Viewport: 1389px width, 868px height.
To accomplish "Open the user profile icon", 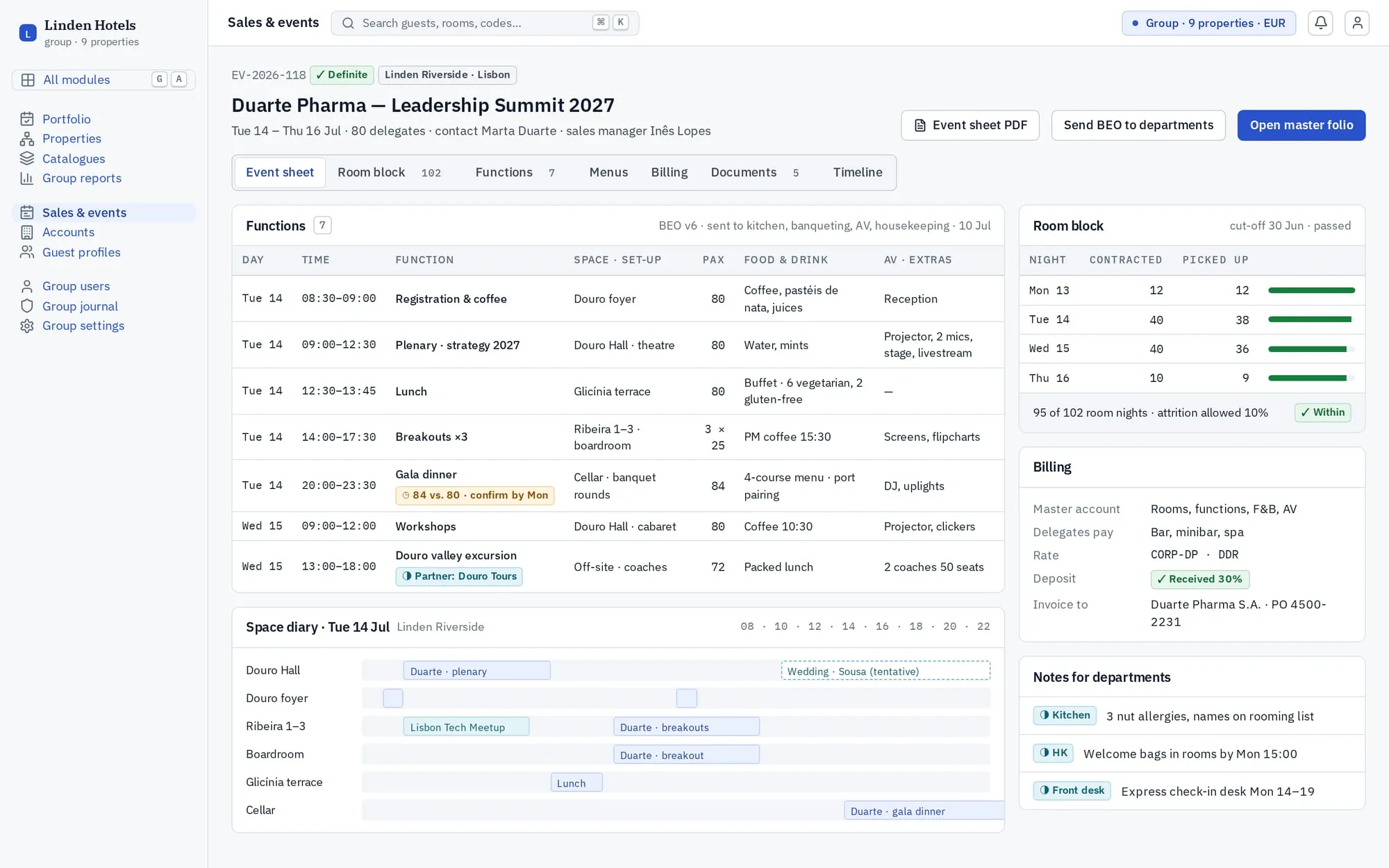I will pos(1356,23).
